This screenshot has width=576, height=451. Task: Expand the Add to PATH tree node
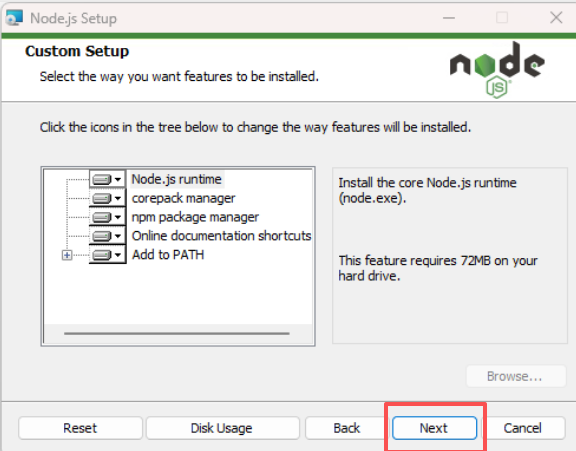pos(67,255)
